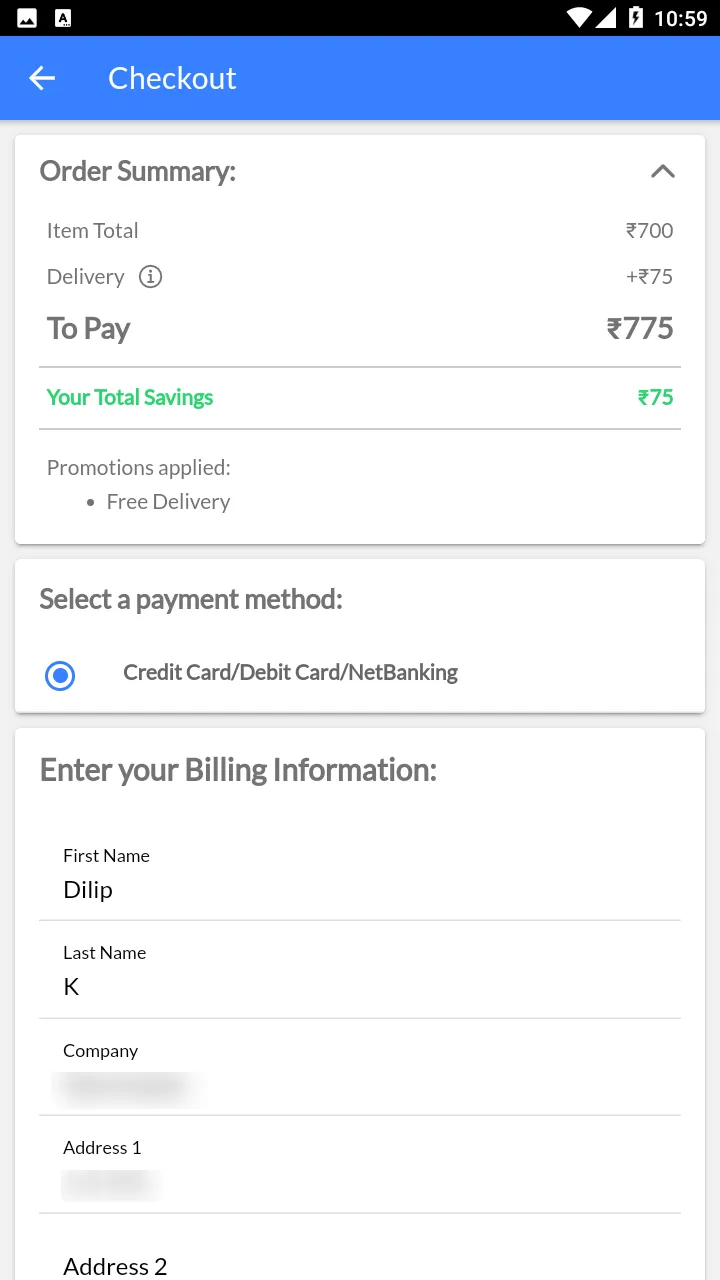Tap the Last Name input field
Screen dimensions: 720x1280
coord(360,986)
